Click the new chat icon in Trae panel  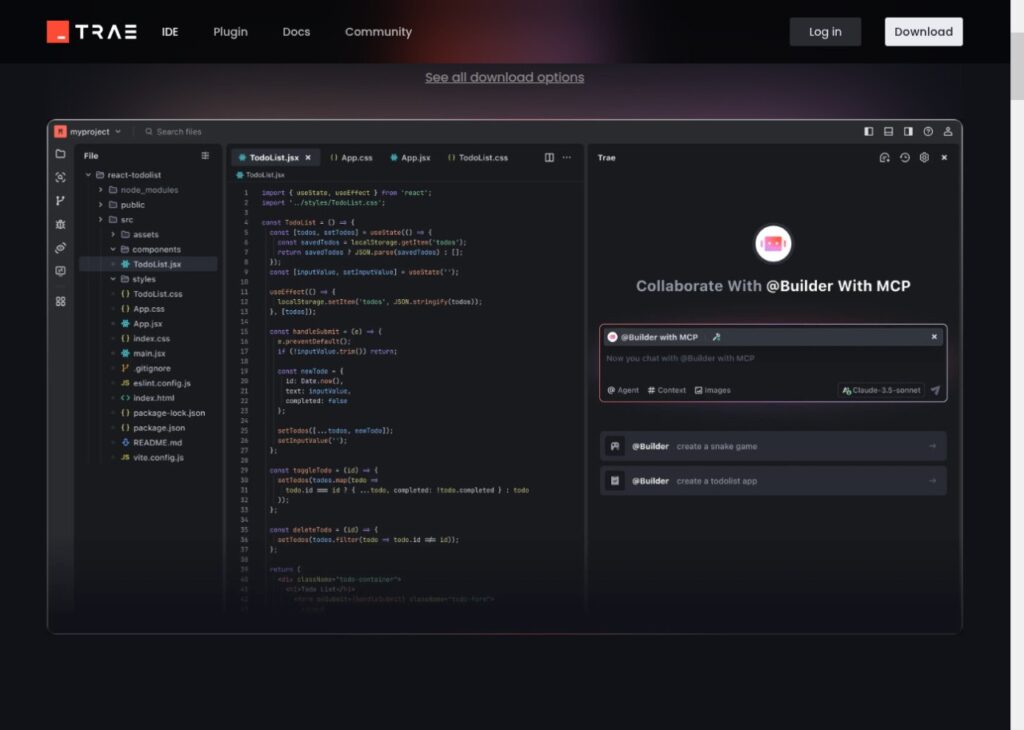884,158
